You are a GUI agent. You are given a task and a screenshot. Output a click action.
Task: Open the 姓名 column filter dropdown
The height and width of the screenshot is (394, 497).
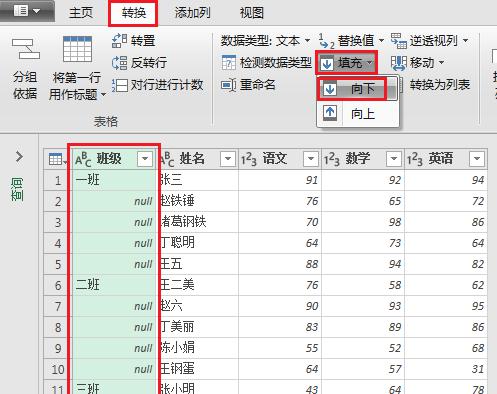pos(228,159)
